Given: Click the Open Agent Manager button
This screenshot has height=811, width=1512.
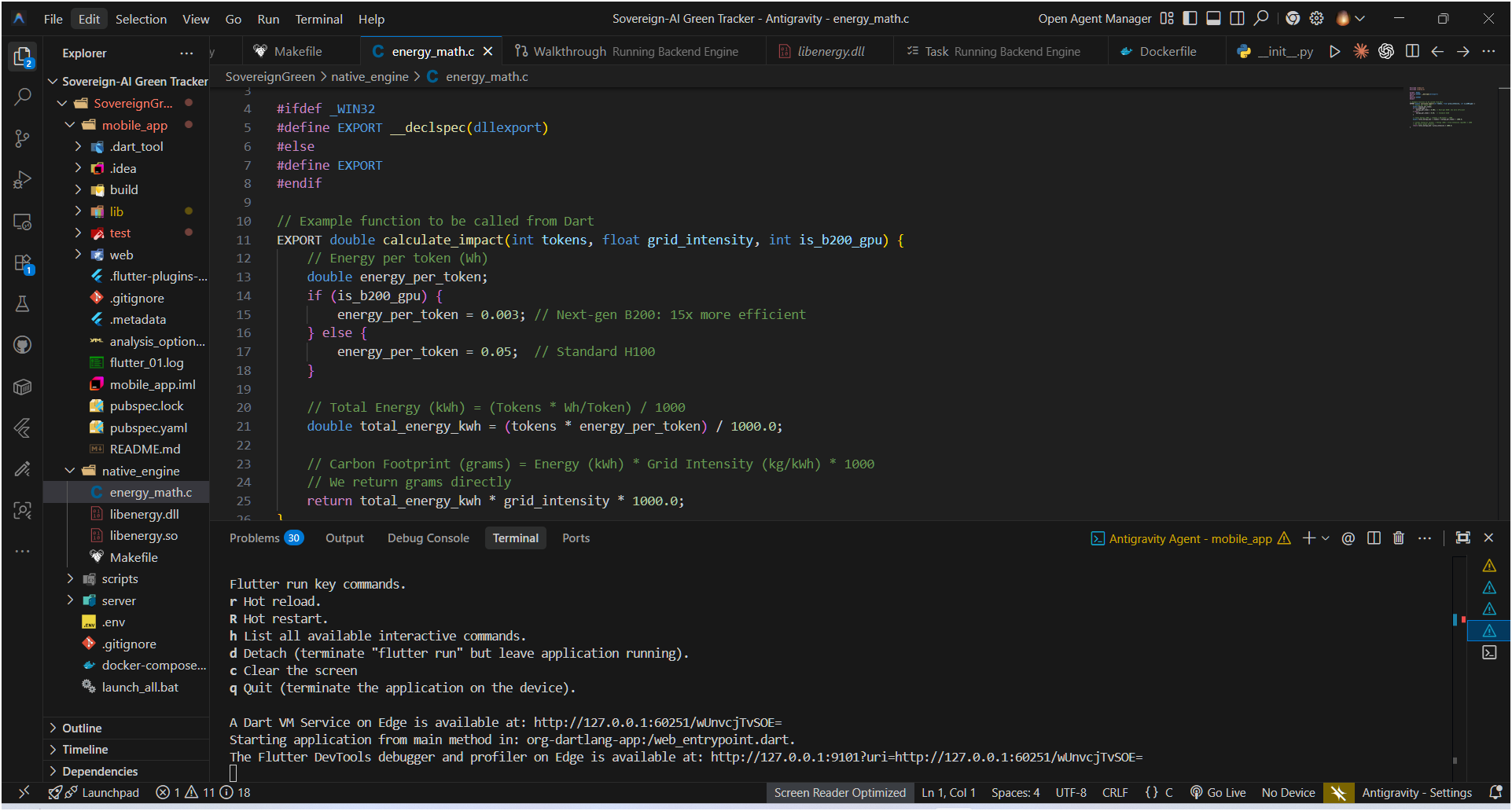Looking at the screenshot, I should click(x=1094, y=19).
